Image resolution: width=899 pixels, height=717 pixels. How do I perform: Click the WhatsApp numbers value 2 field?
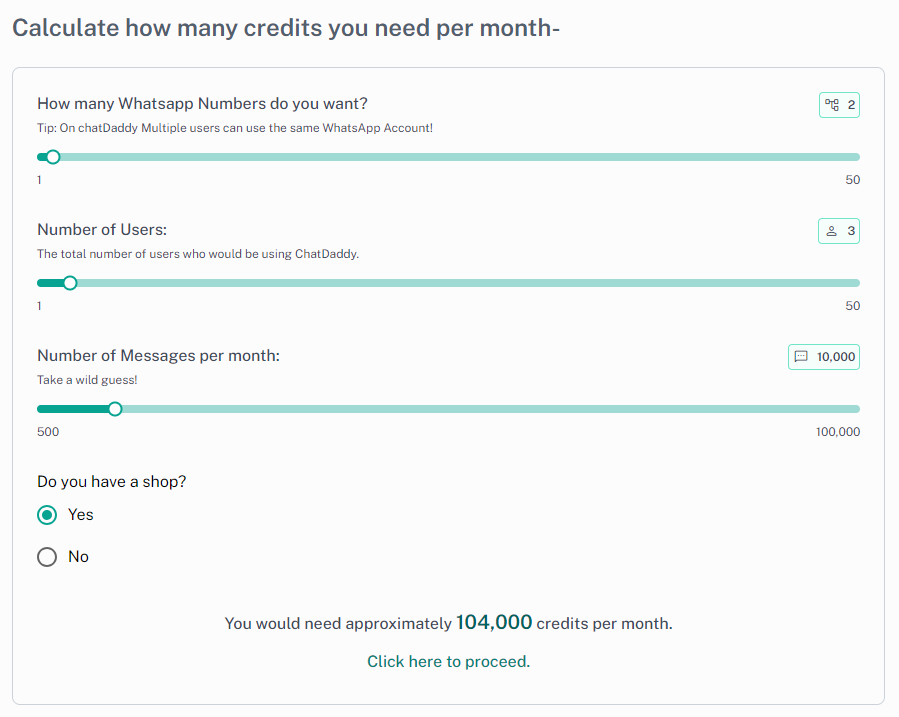(x=851, y=105)
